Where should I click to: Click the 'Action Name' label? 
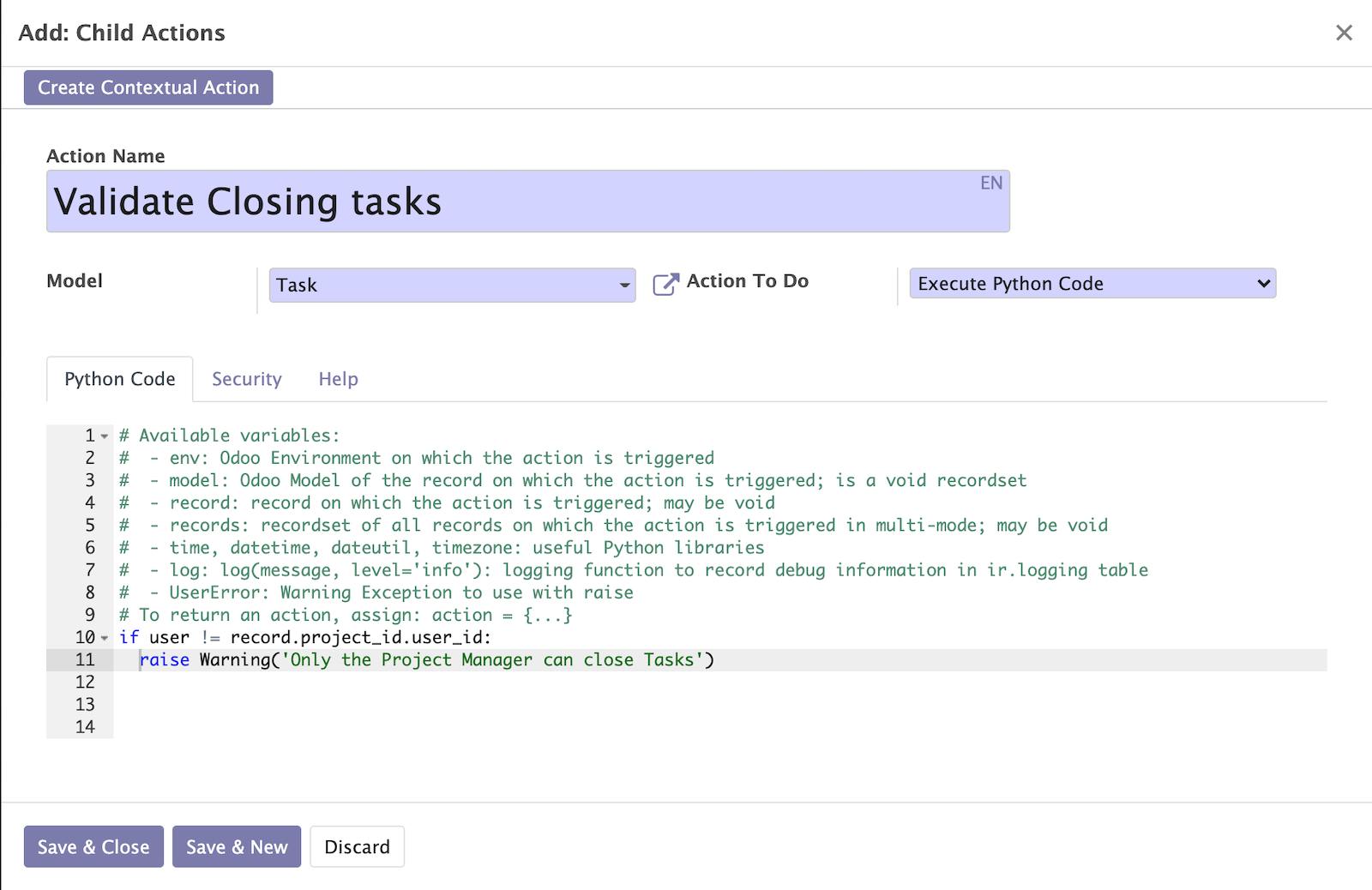point(105,156)
